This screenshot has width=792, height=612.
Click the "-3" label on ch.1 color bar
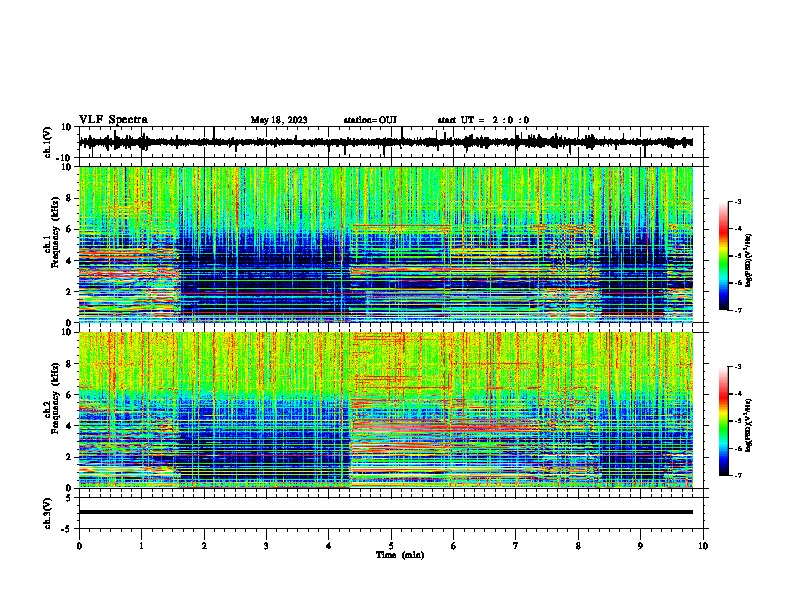737,201
